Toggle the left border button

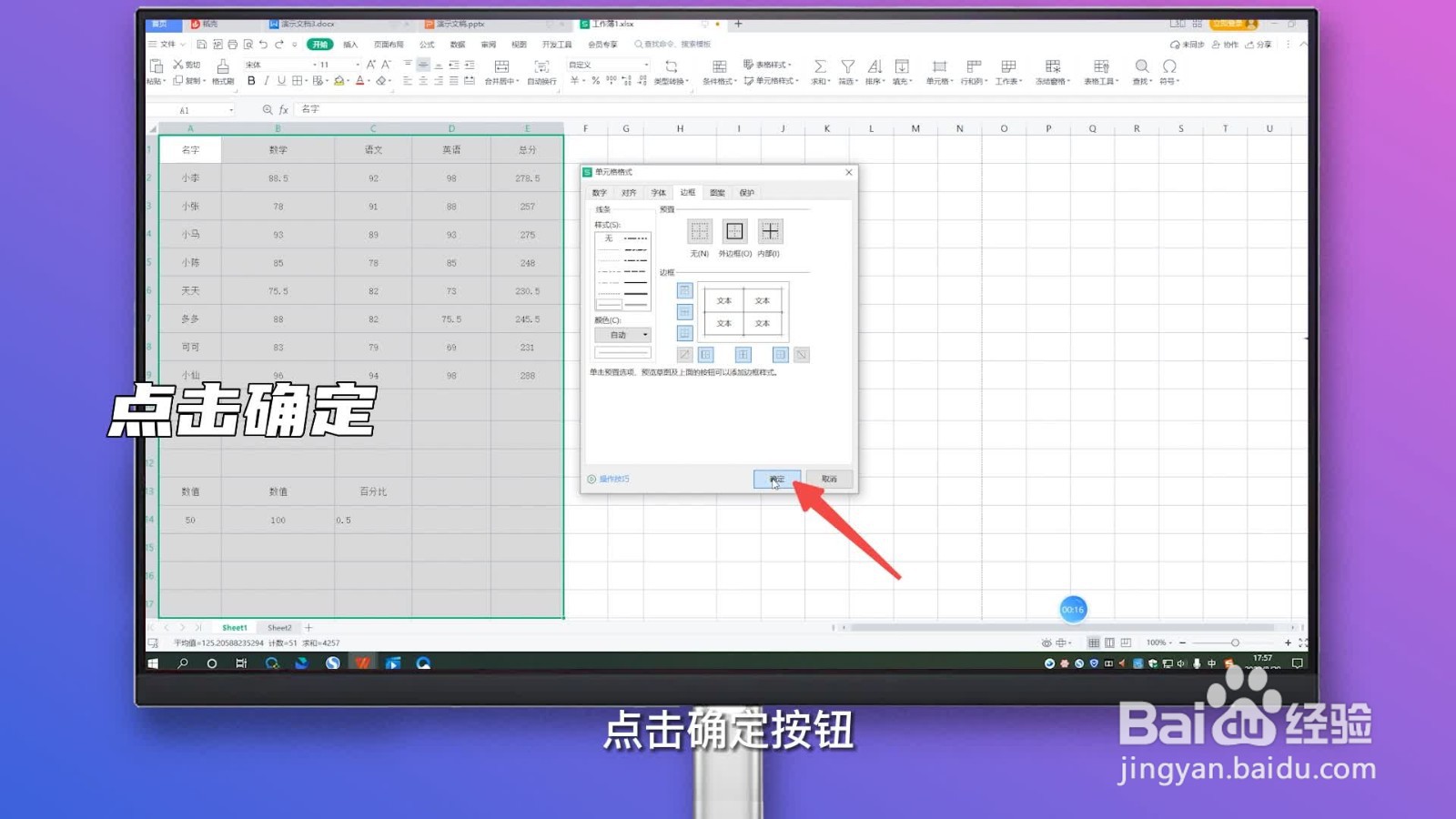point(706,355)
